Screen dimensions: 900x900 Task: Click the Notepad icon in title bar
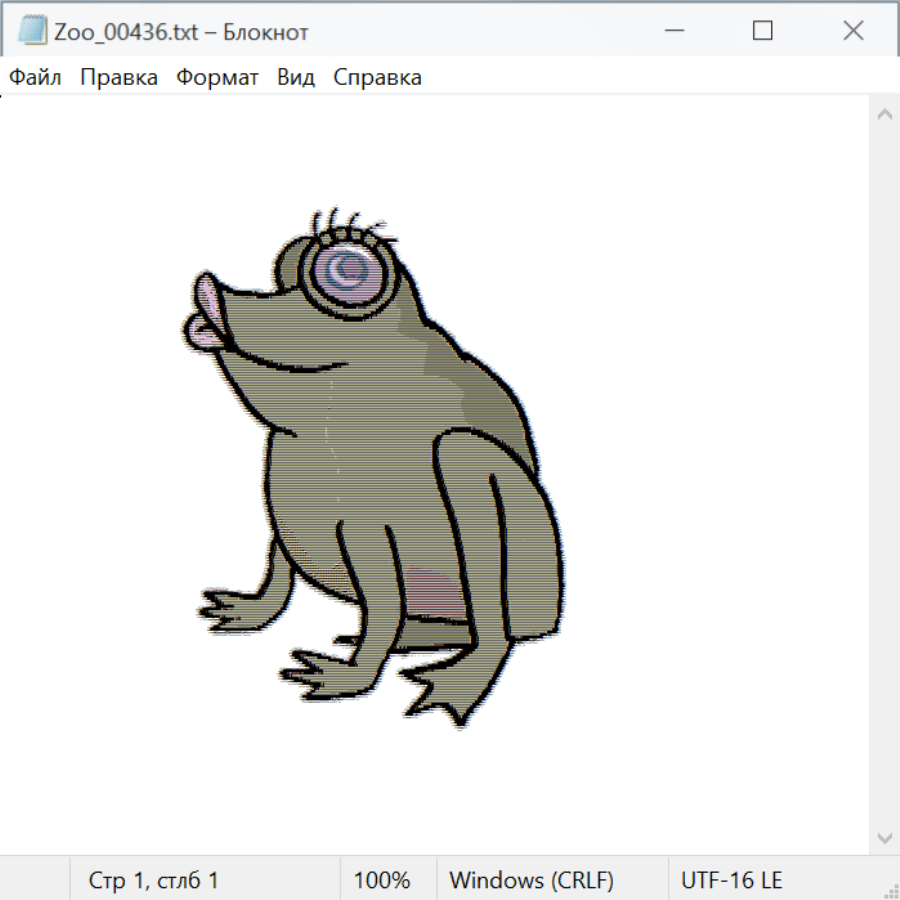pos(32,31)
